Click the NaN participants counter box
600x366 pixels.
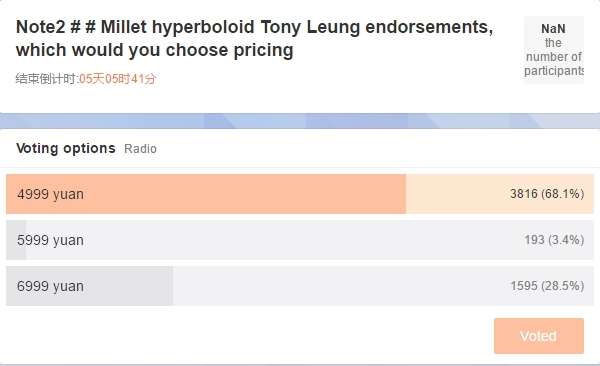click(554, 49)
